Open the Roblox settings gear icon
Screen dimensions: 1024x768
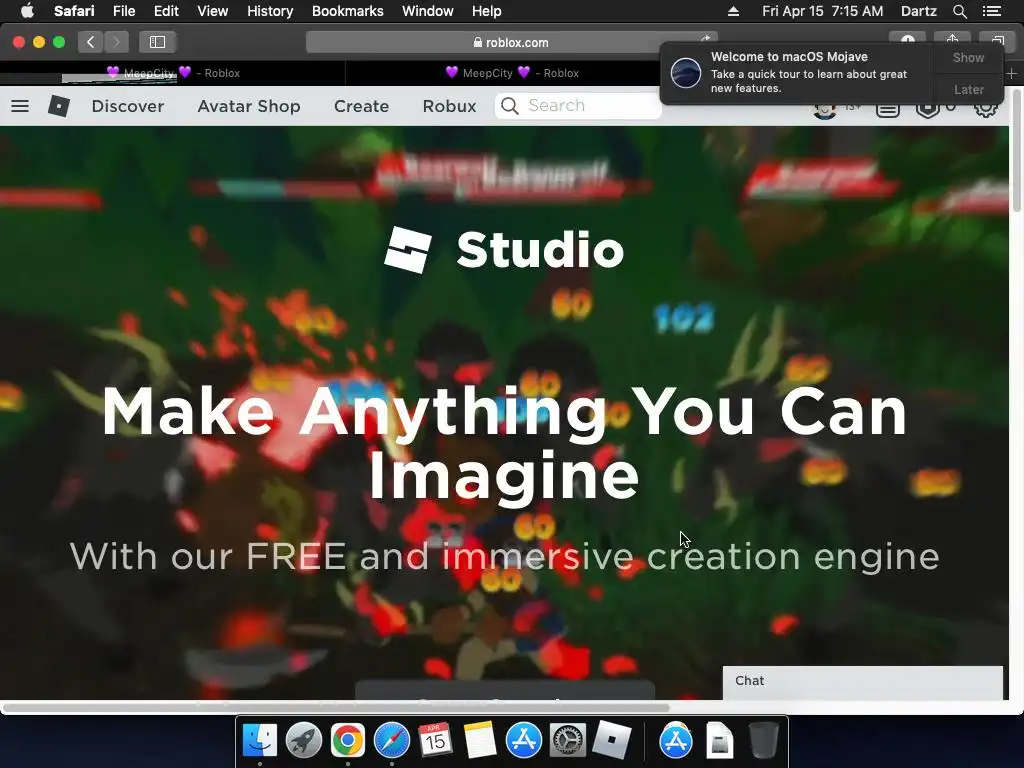click(985, 108)
